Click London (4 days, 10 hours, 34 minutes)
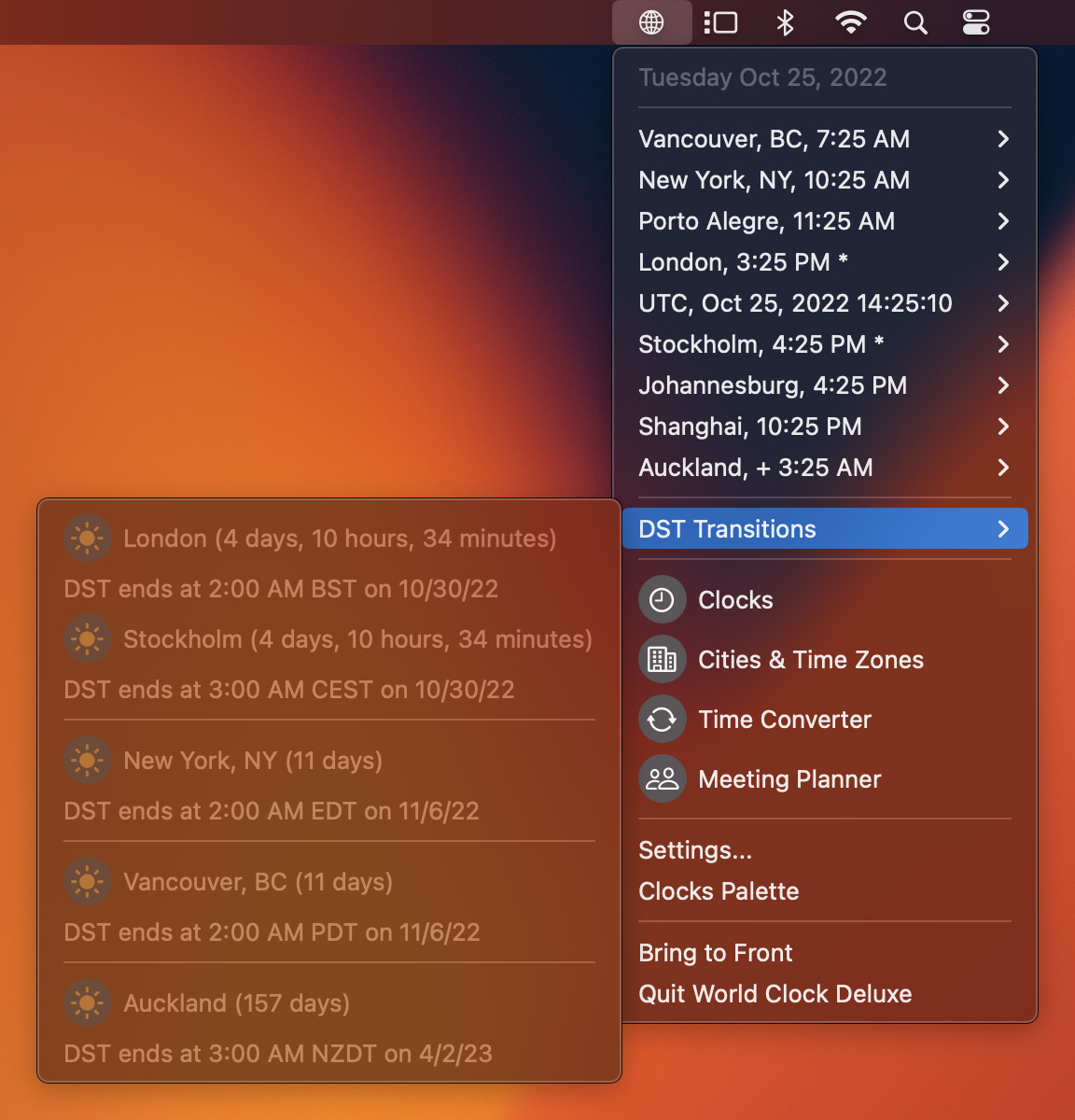 [340, 539]
